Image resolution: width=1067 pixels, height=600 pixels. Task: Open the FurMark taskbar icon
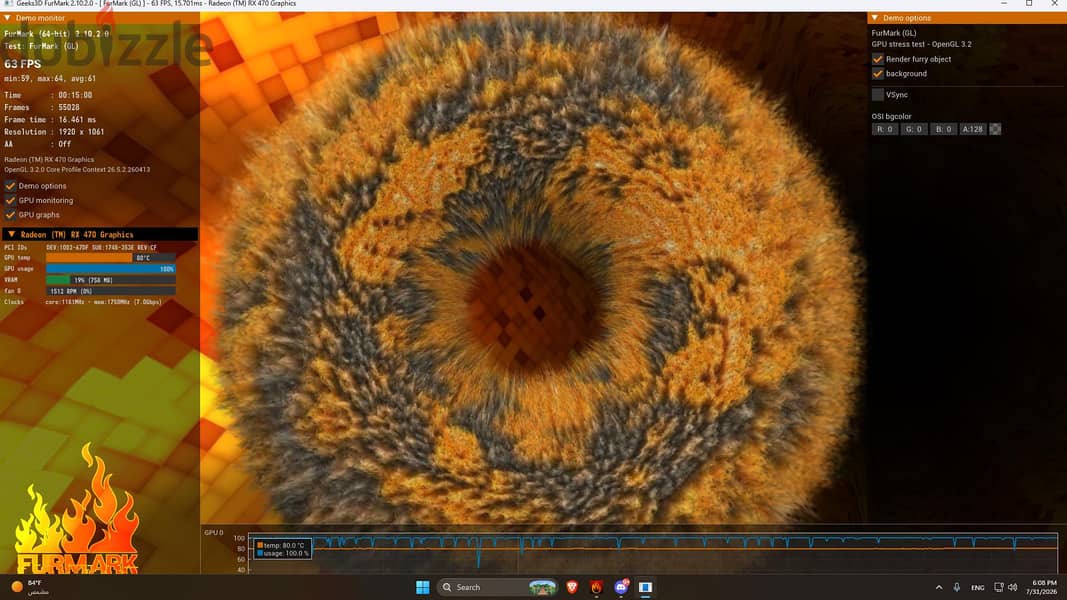tap(597, 587)
